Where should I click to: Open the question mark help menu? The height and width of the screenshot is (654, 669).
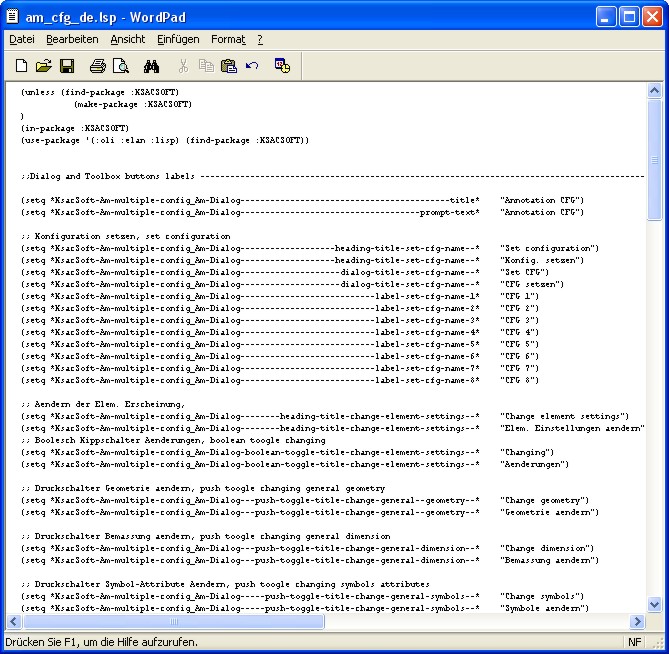tap(260, 39)
